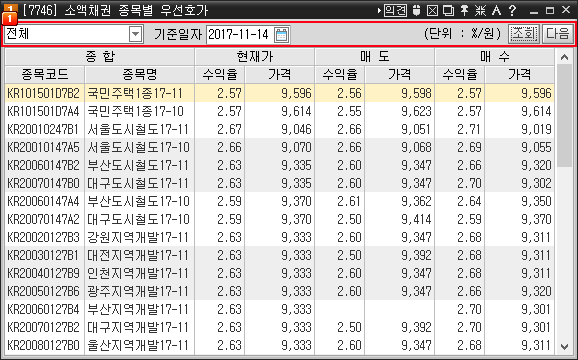Click the 조회 button
The image size is (578, 360).
523,34
